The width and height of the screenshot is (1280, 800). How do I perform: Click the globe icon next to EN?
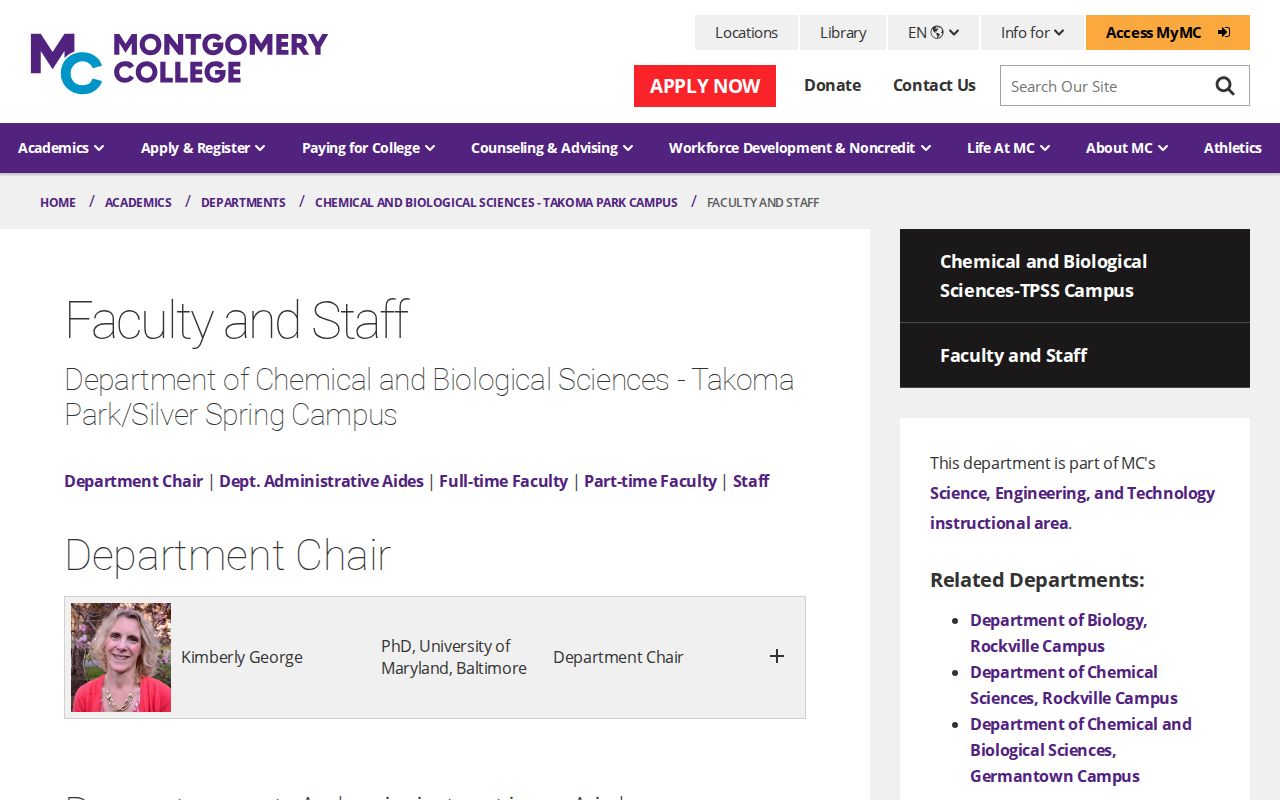tap(937, 32)
